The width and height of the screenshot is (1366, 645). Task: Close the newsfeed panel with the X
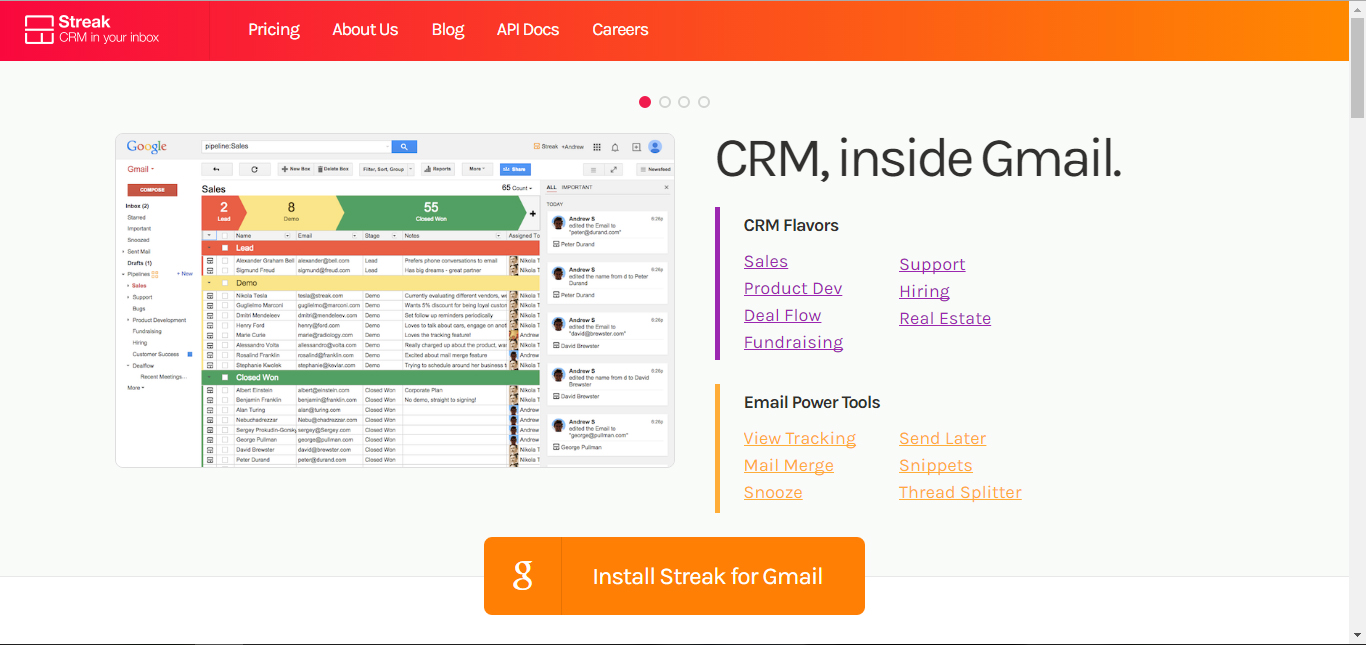pyautogui.click(x=667, y=187)
